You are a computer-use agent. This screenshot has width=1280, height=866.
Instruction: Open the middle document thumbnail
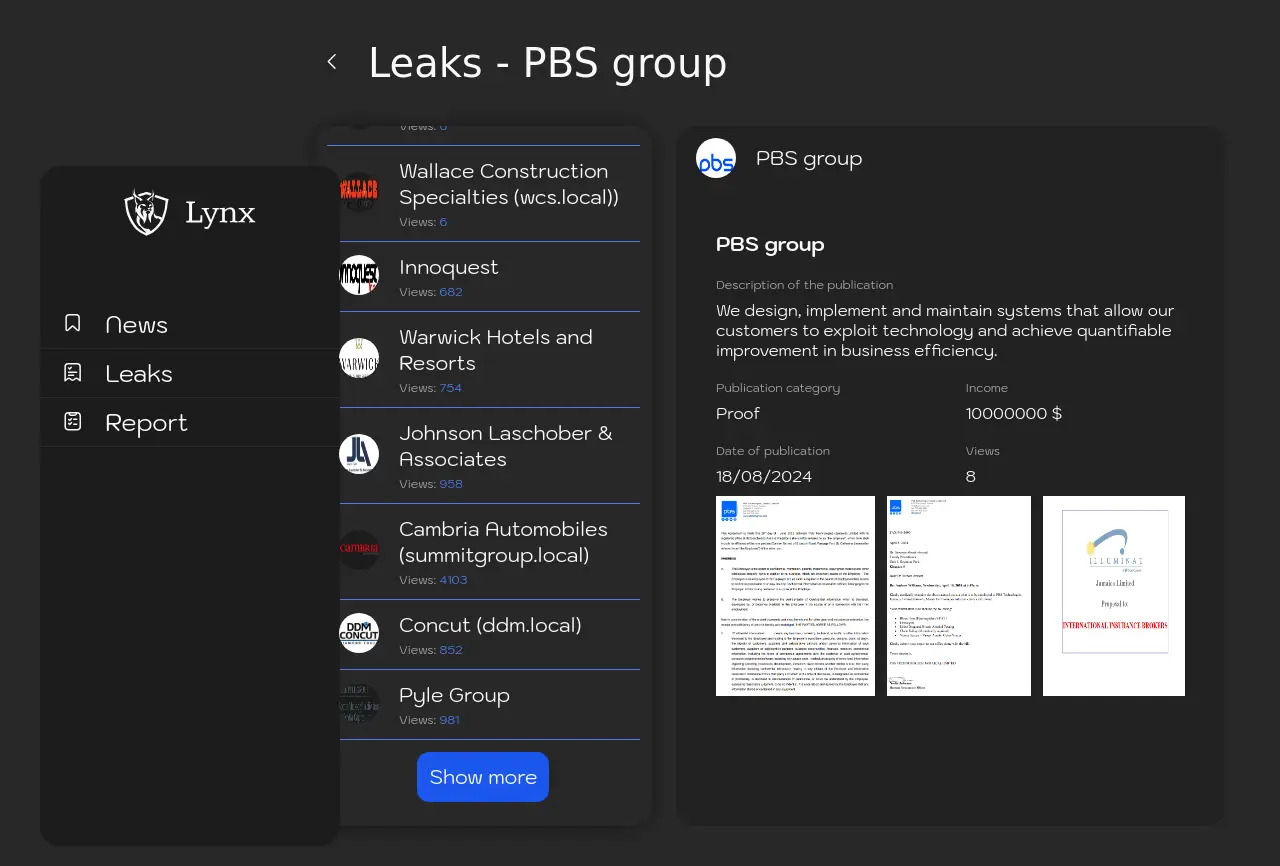pyautogui.click(x=958, y=596)
